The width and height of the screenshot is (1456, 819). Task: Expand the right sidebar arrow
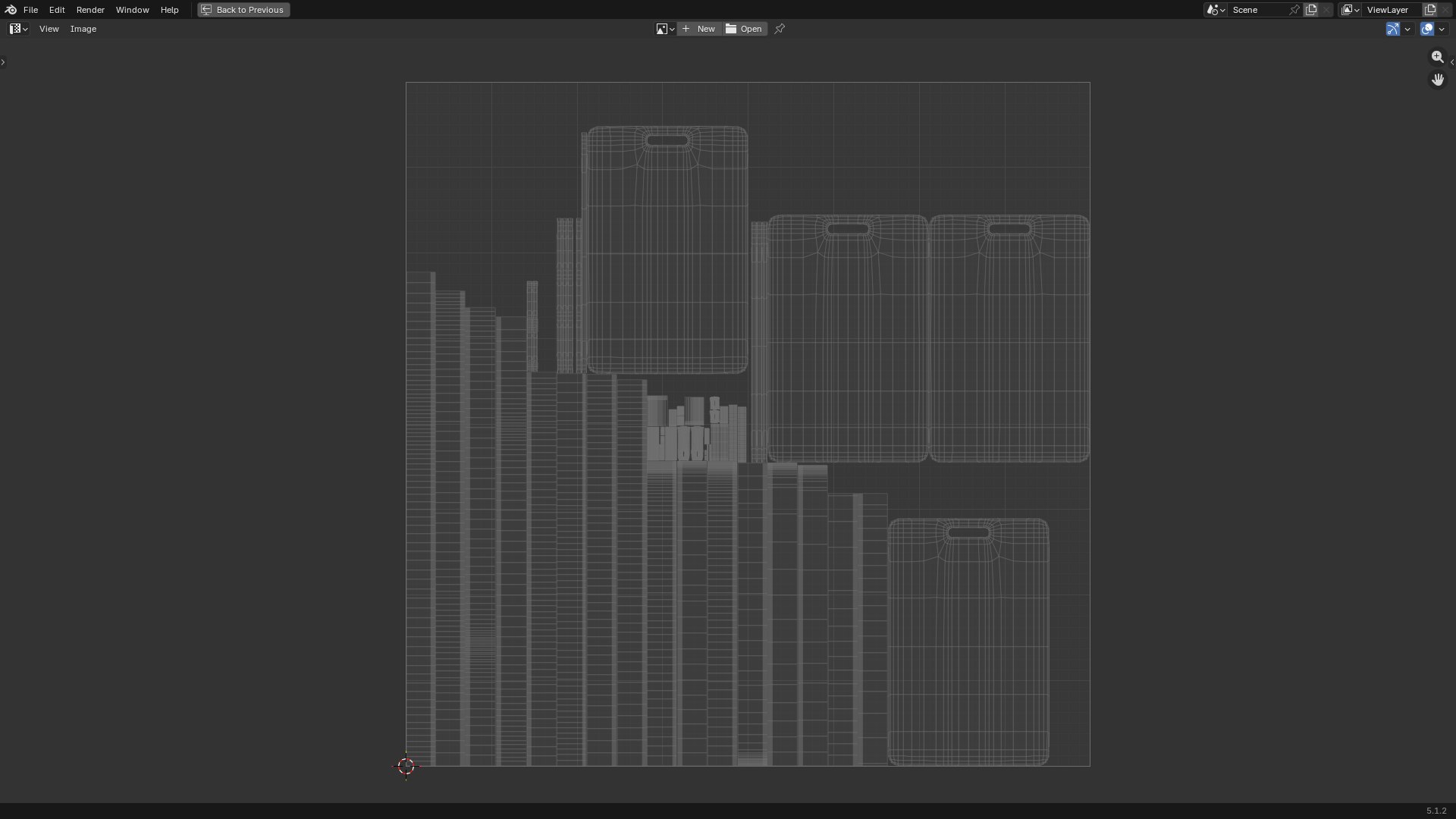(1452, 62)
